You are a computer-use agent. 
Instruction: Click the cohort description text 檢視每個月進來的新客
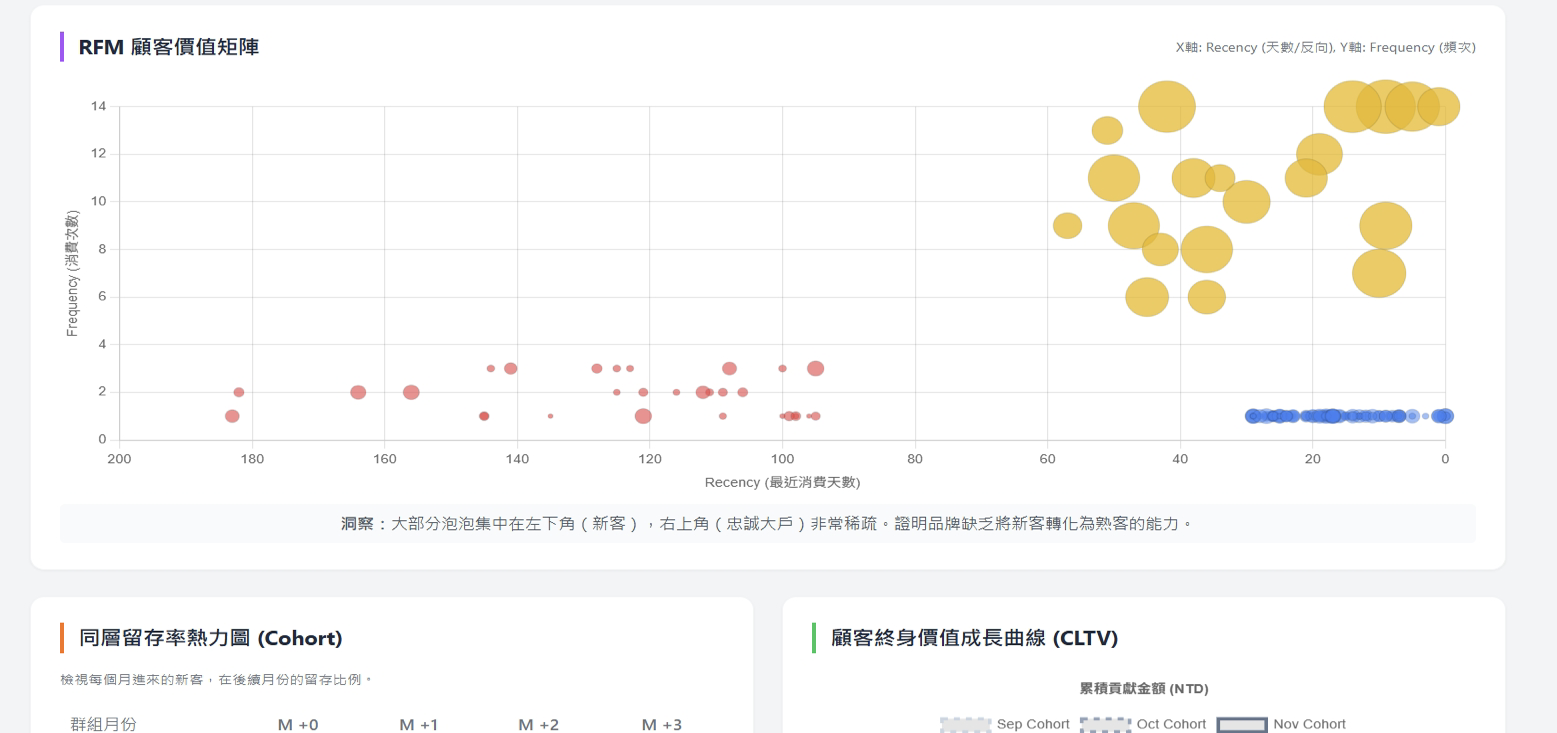[216, 680]
